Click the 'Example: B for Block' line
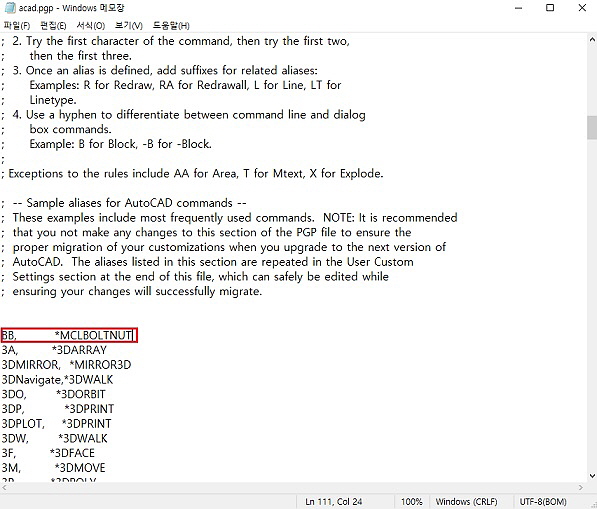The height and width of the screenshot is (509, 597). click(107, 144)
